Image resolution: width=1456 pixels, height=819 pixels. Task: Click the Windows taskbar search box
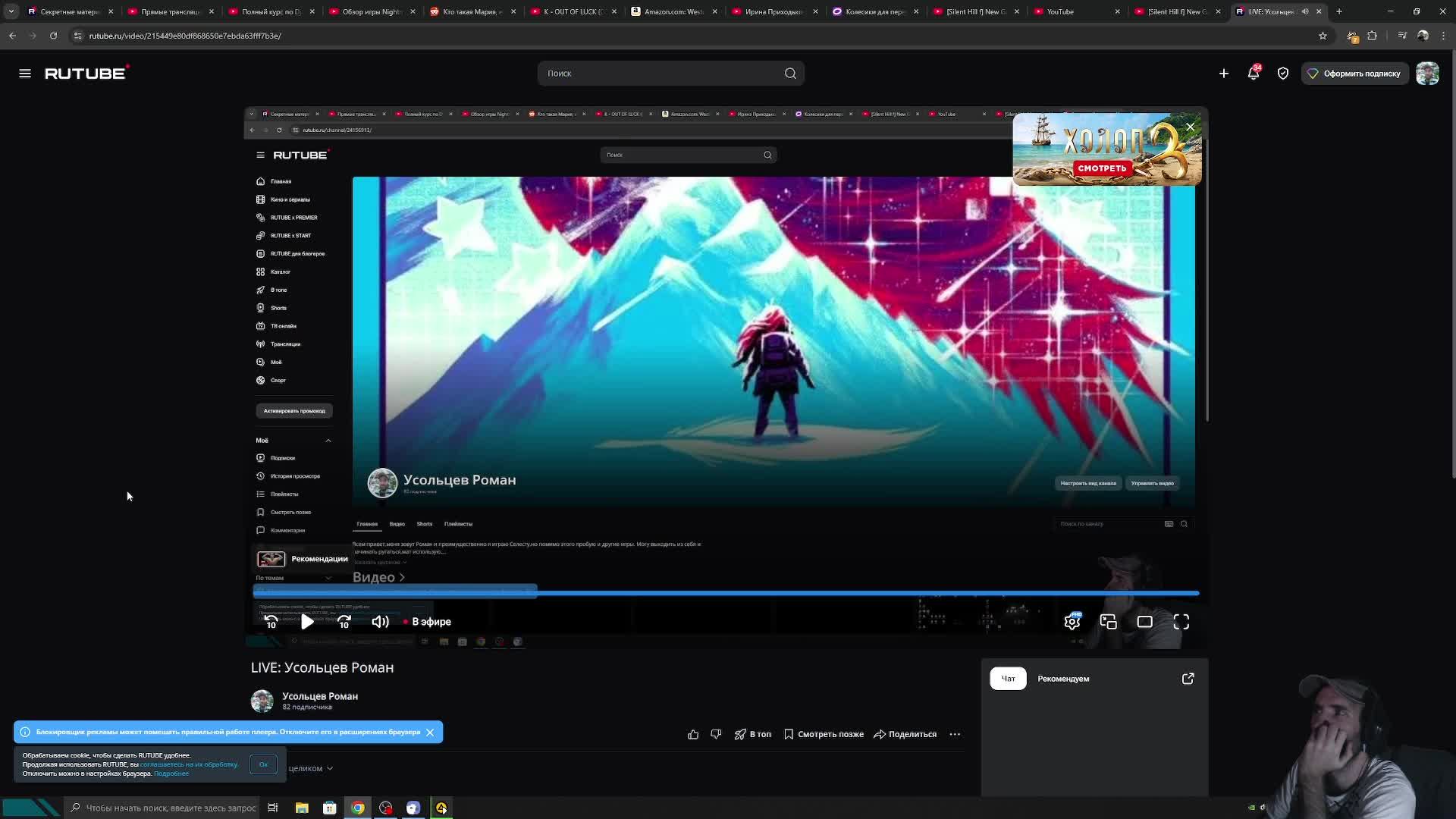(164, 808)
